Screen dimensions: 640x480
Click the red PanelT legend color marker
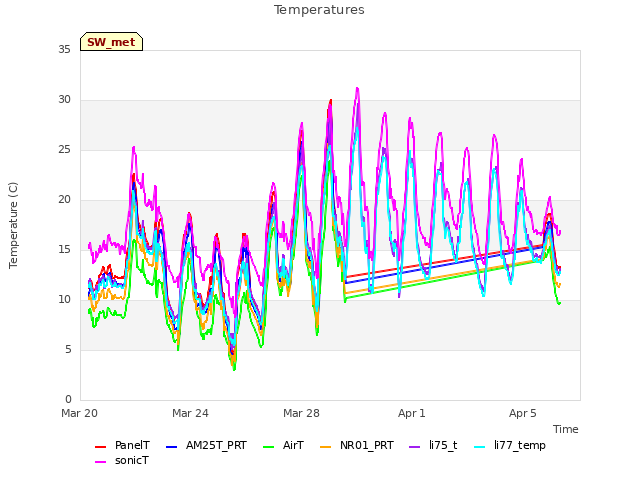tap(100, 447)
